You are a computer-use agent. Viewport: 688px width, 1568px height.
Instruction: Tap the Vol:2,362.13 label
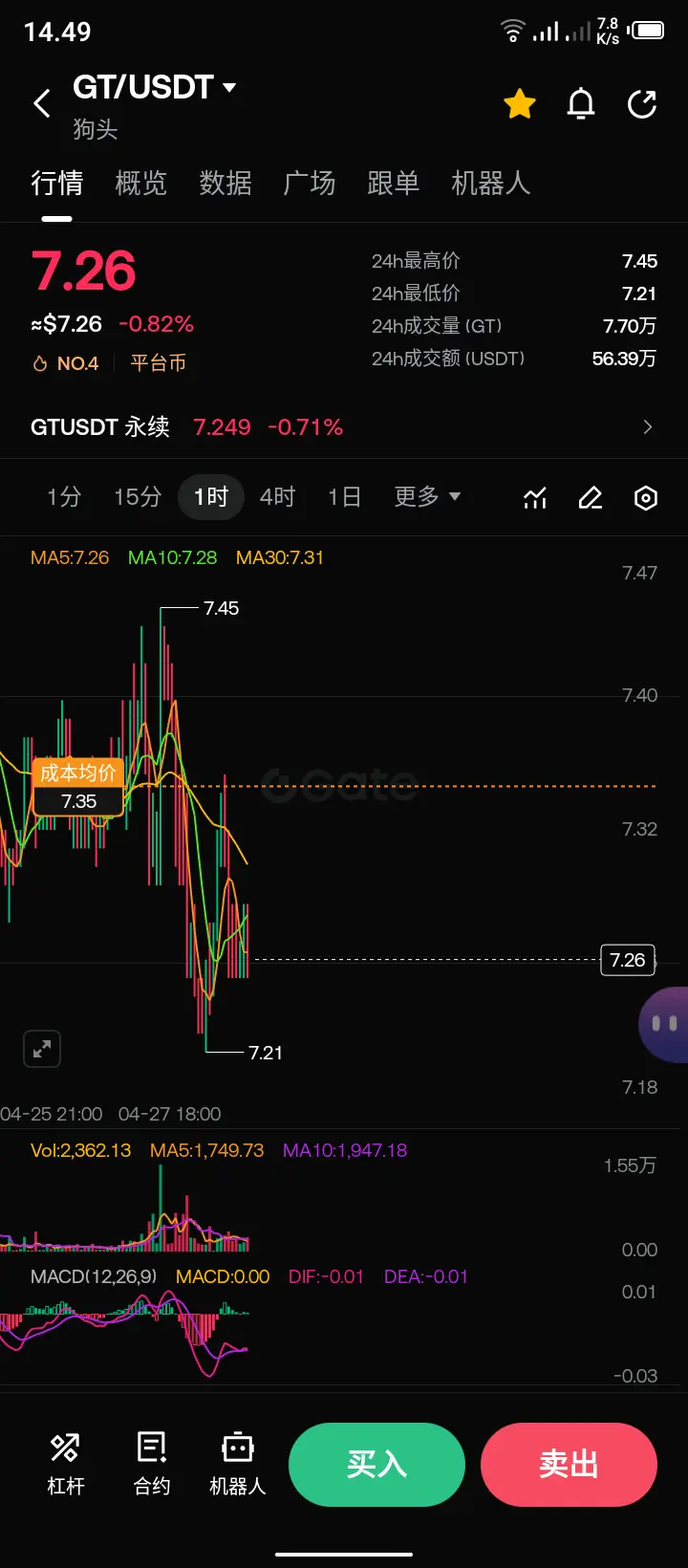tap(80, 1150)
